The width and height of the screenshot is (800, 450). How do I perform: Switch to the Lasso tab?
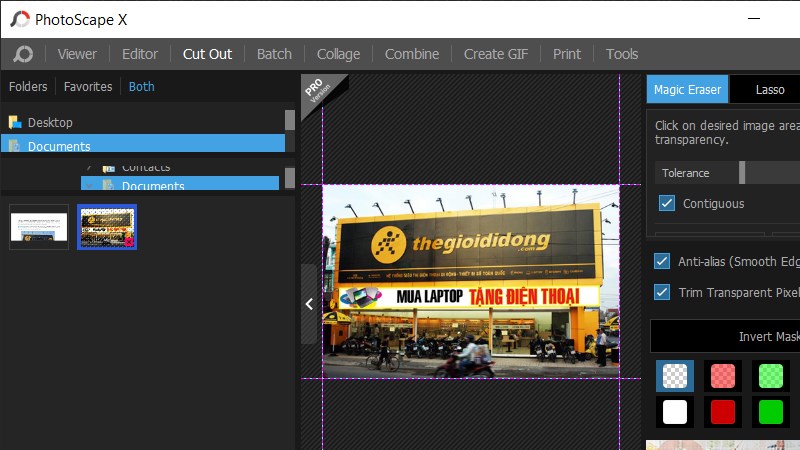tap(769, 89)
